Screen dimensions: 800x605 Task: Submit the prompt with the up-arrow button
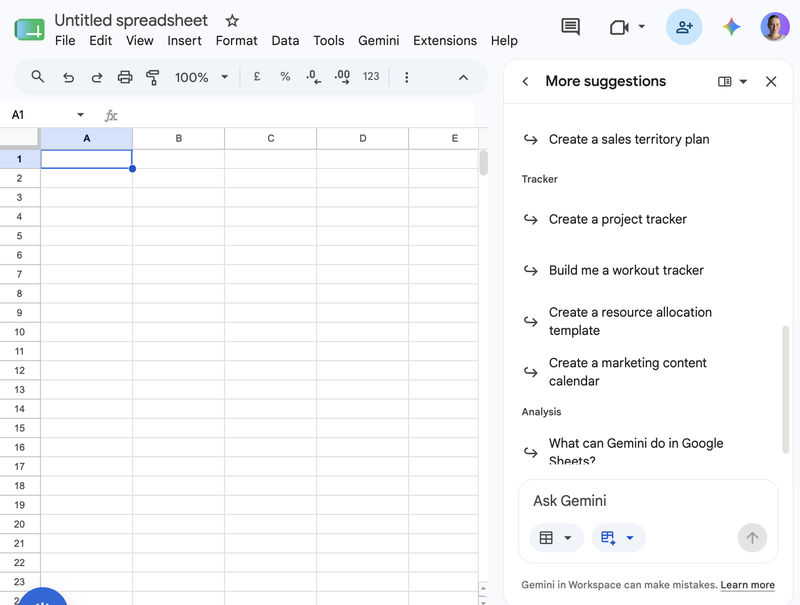point(752,538)
